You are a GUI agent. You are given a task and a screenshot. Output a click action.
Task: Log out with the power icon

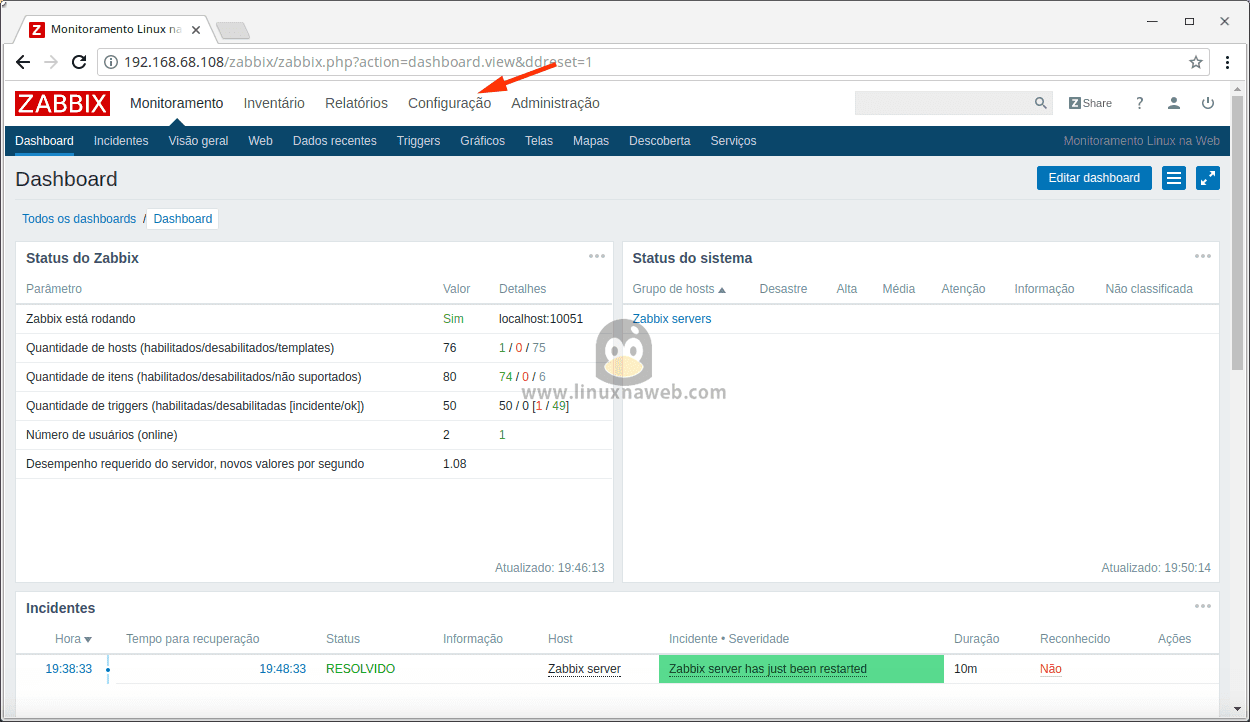[x=1208, y=103]
